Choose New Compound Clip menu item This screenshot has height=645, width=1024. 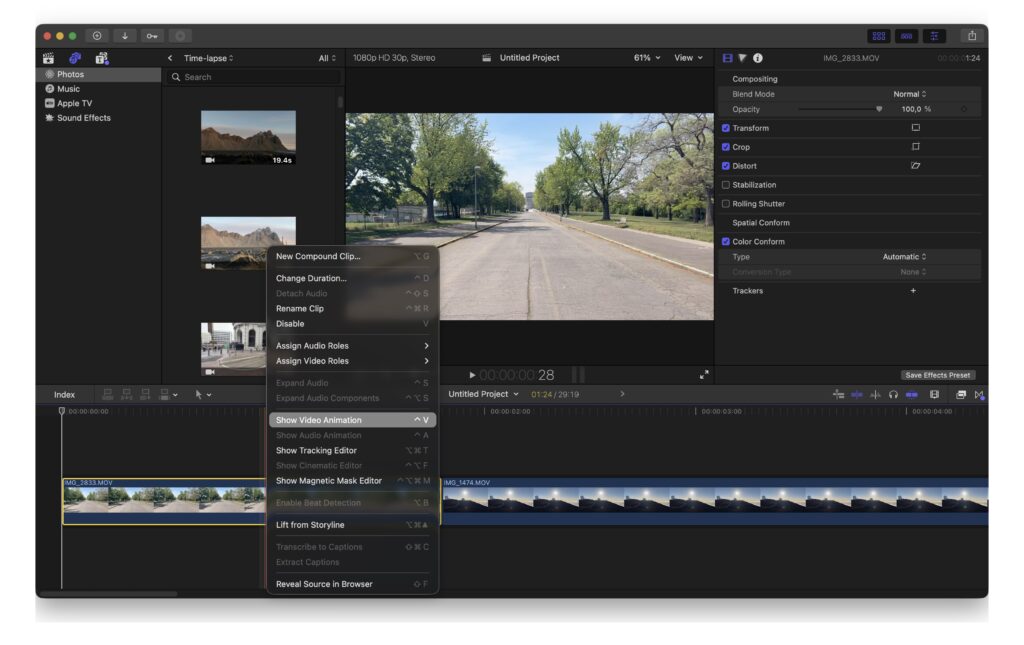pos(353,256)
